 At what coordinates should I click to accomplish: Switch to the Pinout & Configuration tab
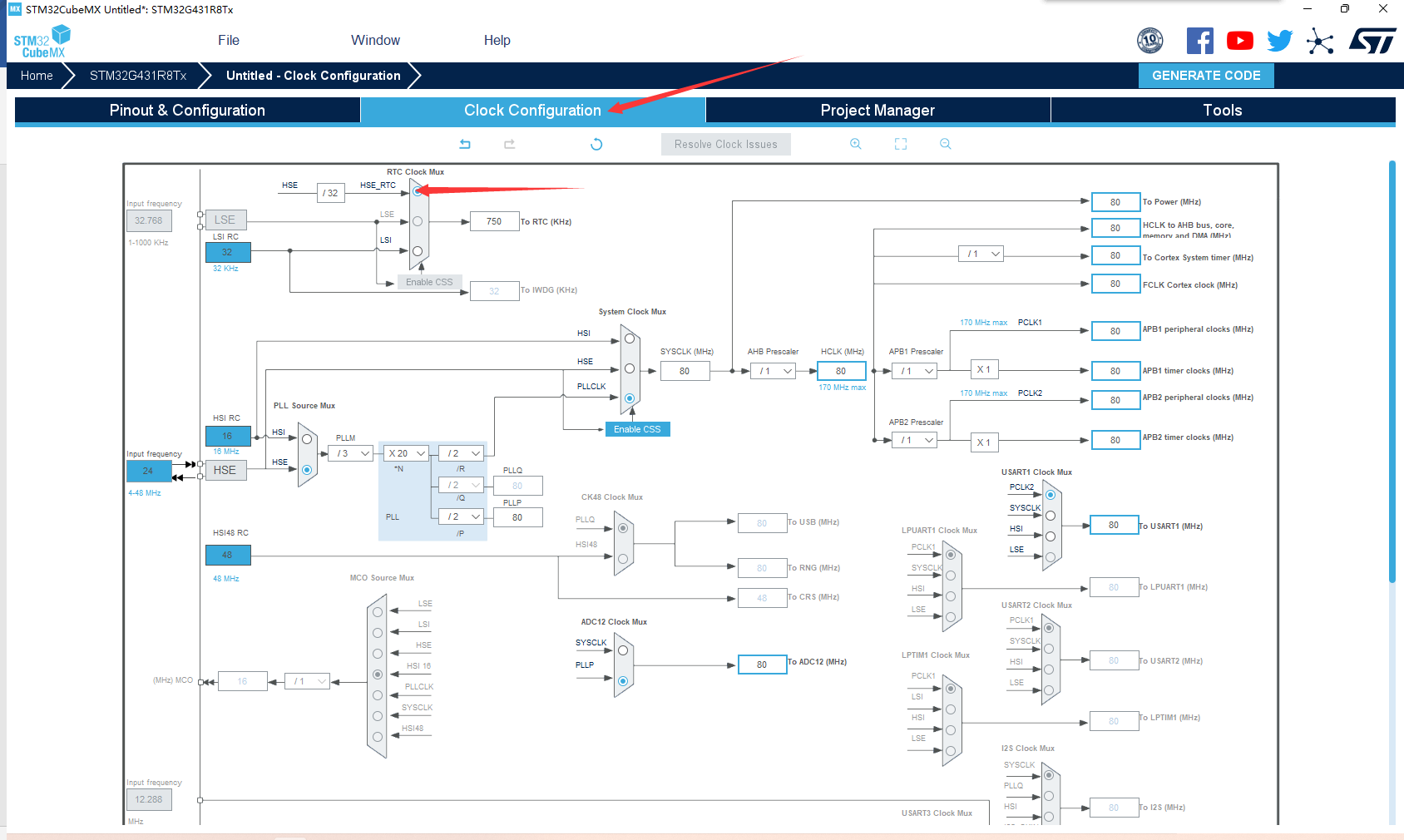pos(187,111)
